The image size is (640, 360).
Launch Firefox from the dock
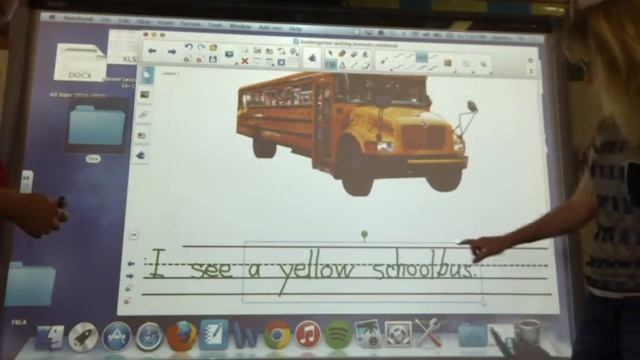pos(181,336)
